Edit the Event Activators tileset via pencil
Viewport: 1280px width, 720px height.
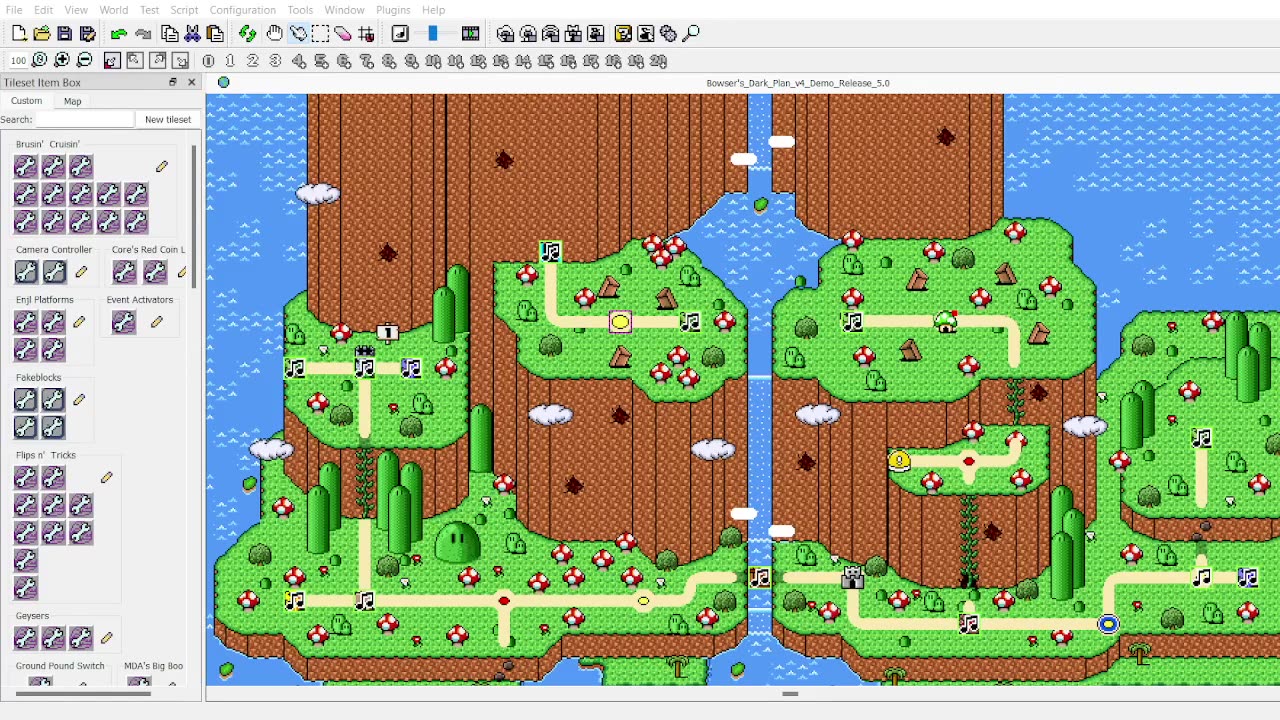pos(157,322)
